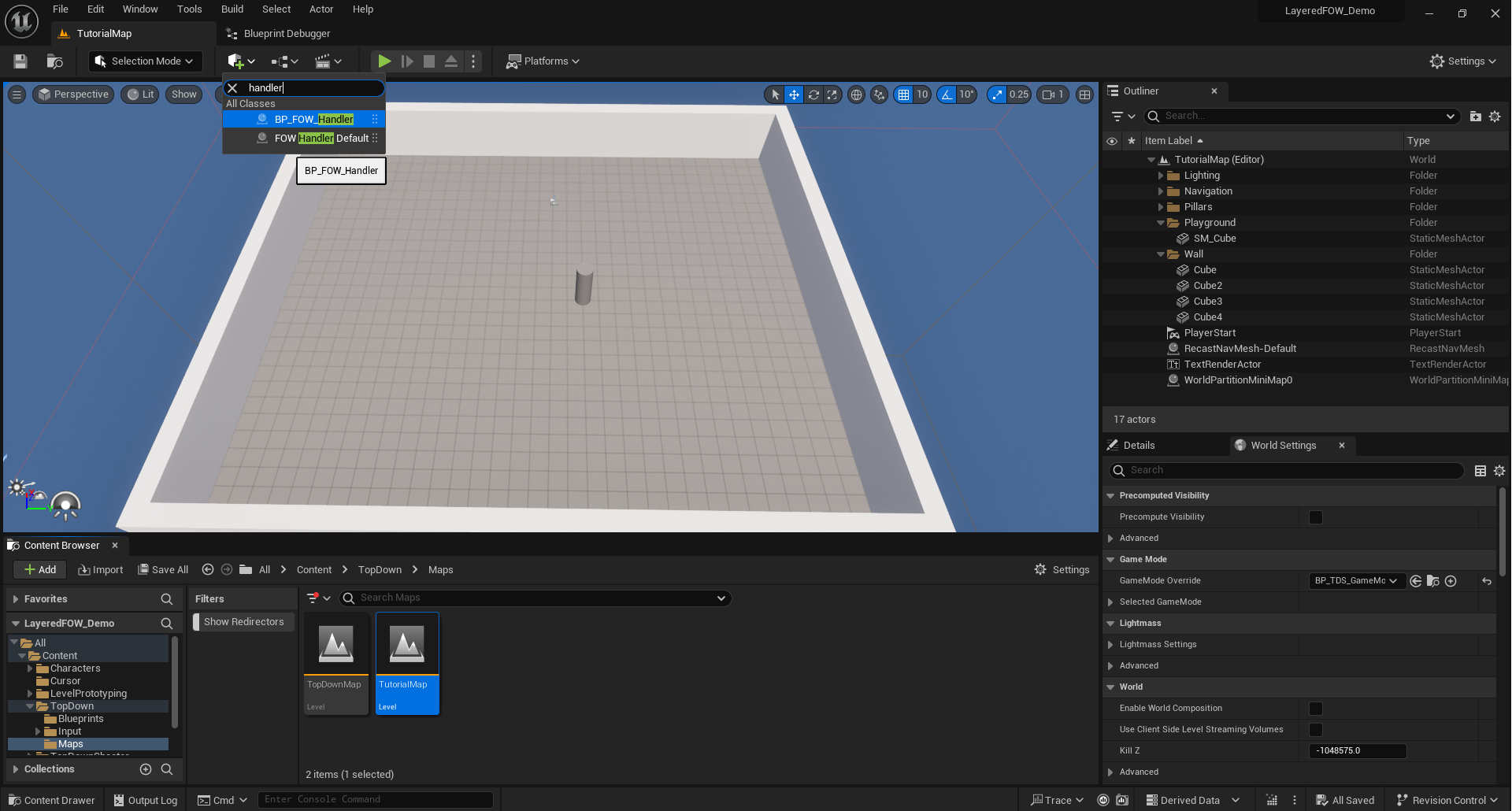
Task: Activate the translate move tool
Action: coord(794,94)
